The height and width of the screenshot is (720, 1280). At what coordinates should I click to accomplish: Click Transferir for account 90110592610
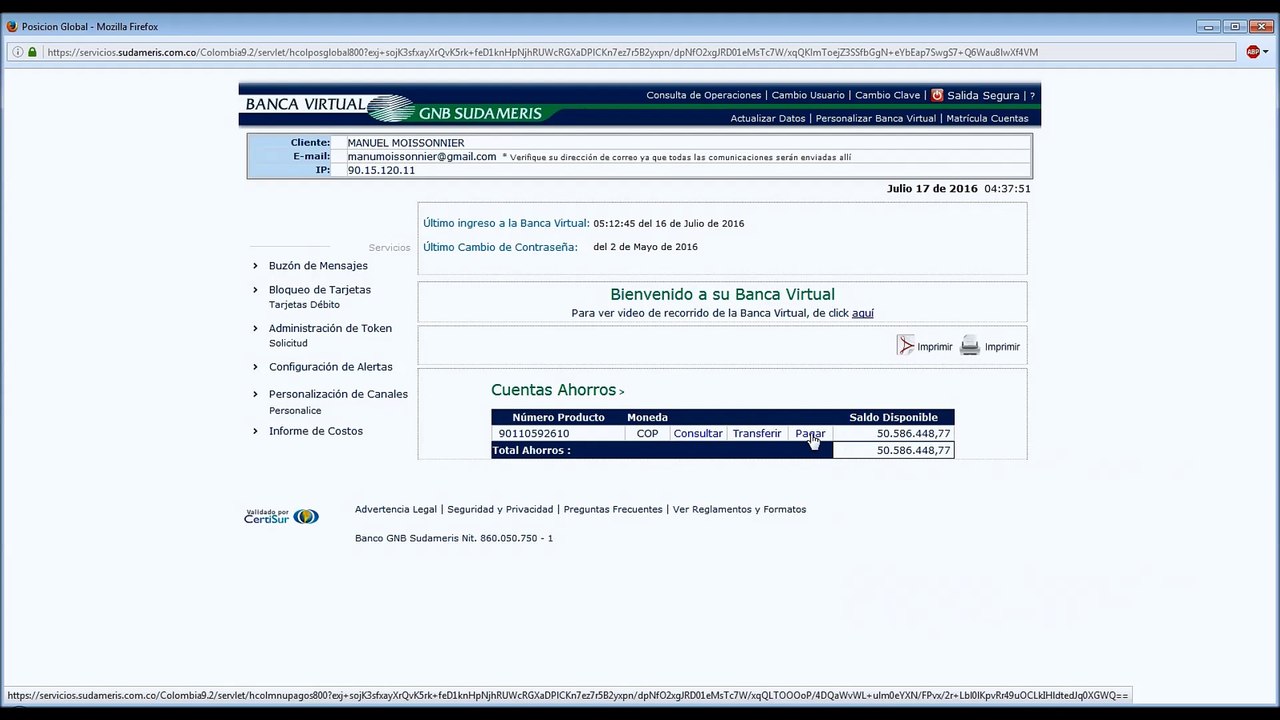[x=756, y=433]
